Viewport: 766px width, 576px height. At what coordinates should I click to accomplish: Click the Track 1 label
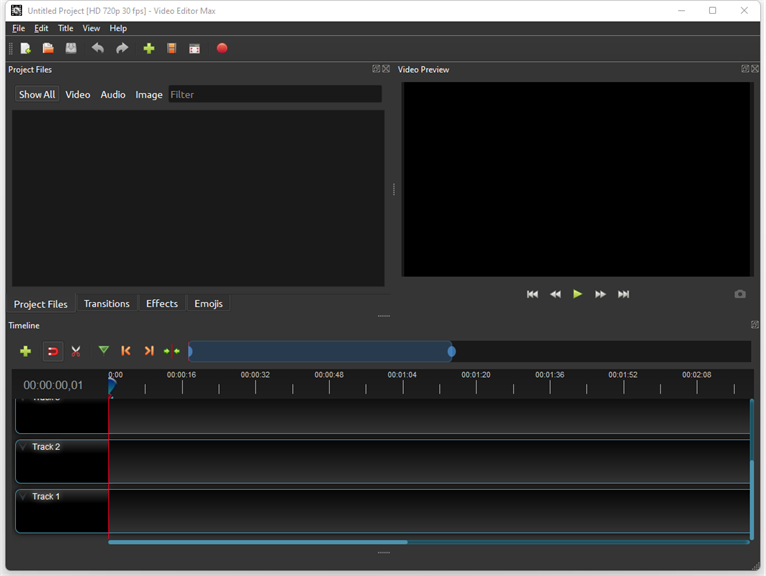click(x=46, y=496)
